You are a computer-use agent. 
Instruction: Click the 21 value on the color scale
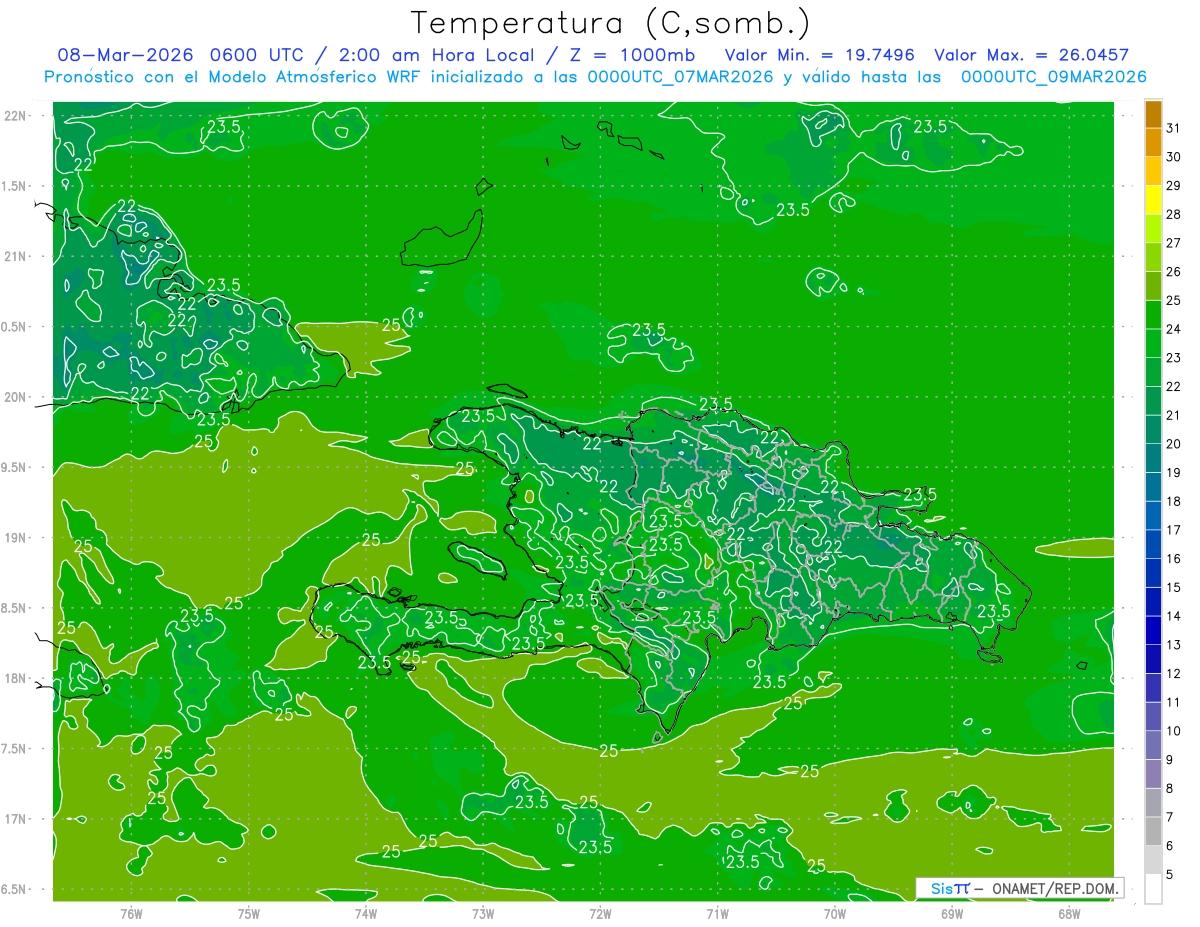point(1174,414)
